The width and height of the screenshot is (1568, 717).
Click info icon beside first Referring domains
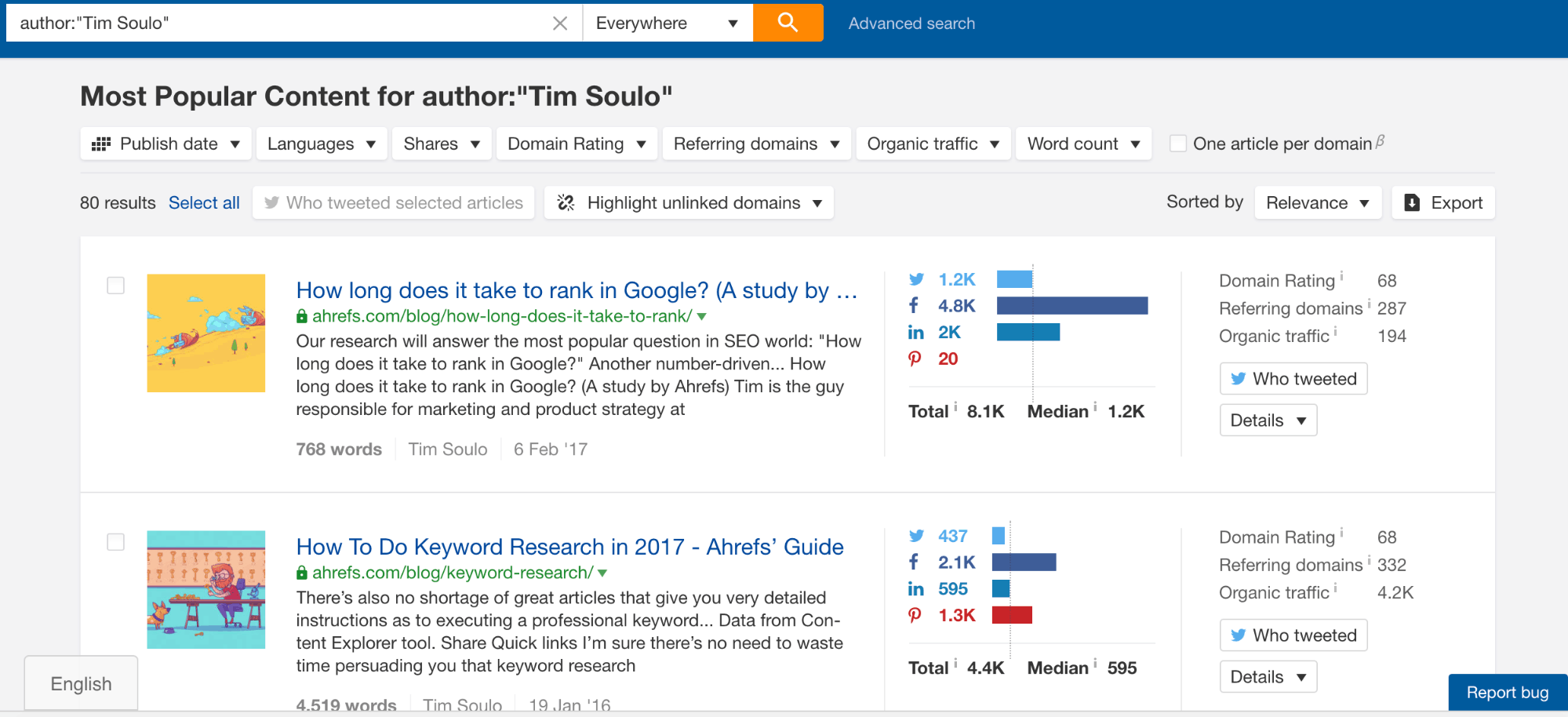pos(1370,303)
